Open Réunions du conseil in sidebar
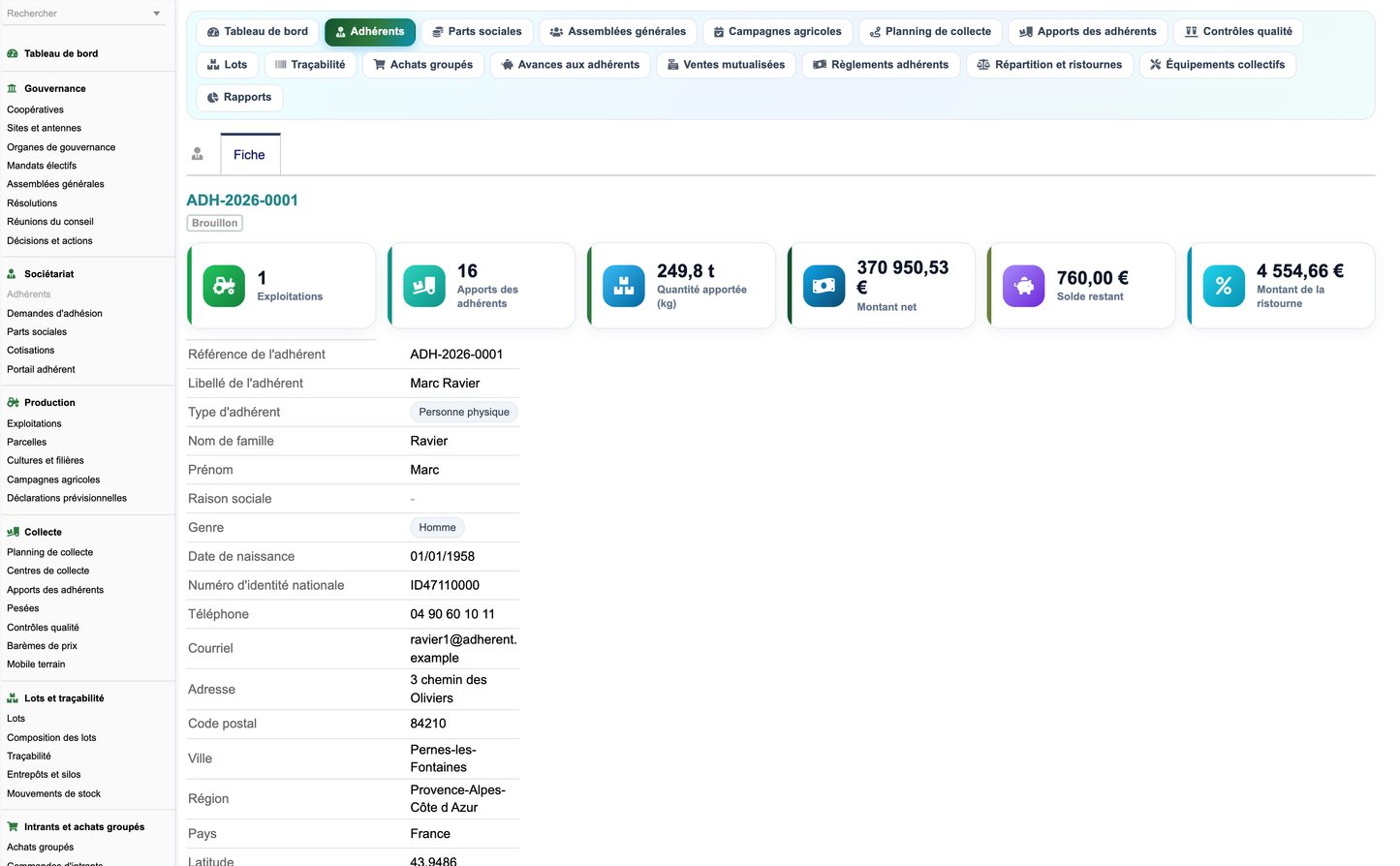Screen dimensions: 1400x866 [50, 222]
